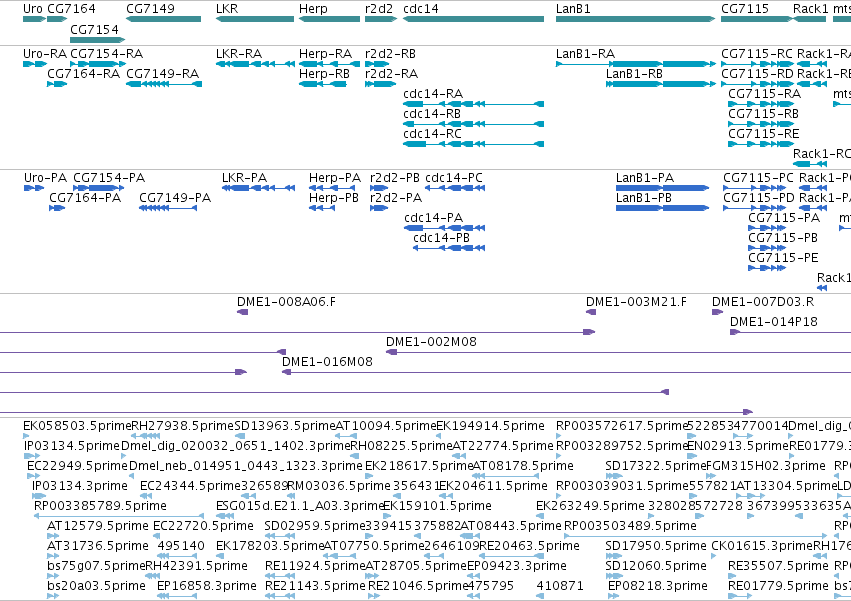Select the CG7115-PE protein label

tap(784, 258)
